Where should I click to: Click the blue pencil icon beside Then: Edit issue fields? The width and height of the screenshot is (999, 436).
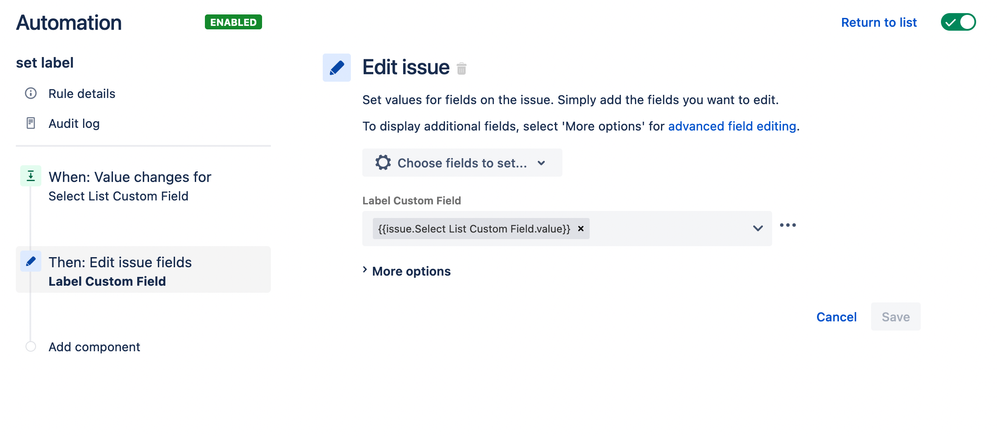[31, 261]
